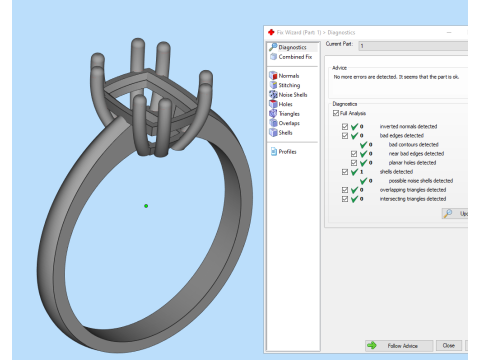
Task: Toggle intersecting triangles detected checkbox
Action: 345,199
